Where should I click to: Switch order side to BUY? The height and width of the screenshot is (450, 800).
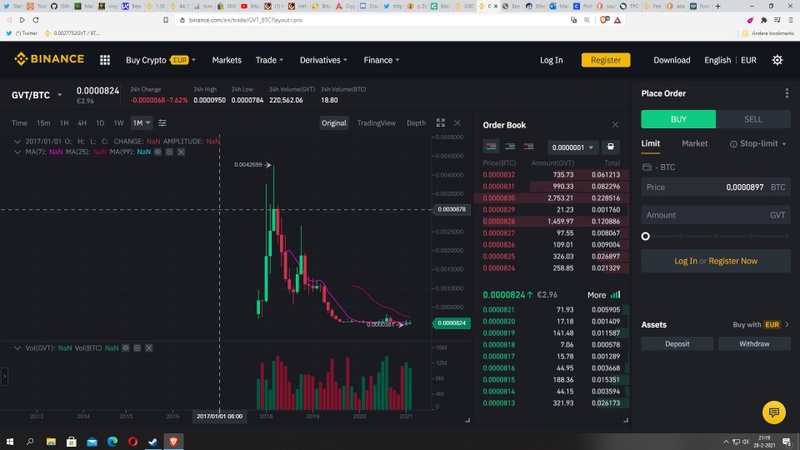[678, 119]
